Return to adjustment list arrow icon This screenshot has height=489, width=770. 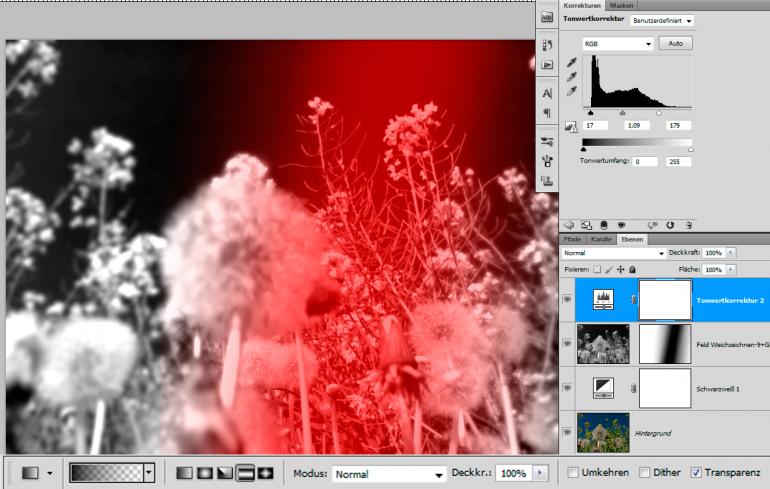pyautogui.click(x=569, y=225)
